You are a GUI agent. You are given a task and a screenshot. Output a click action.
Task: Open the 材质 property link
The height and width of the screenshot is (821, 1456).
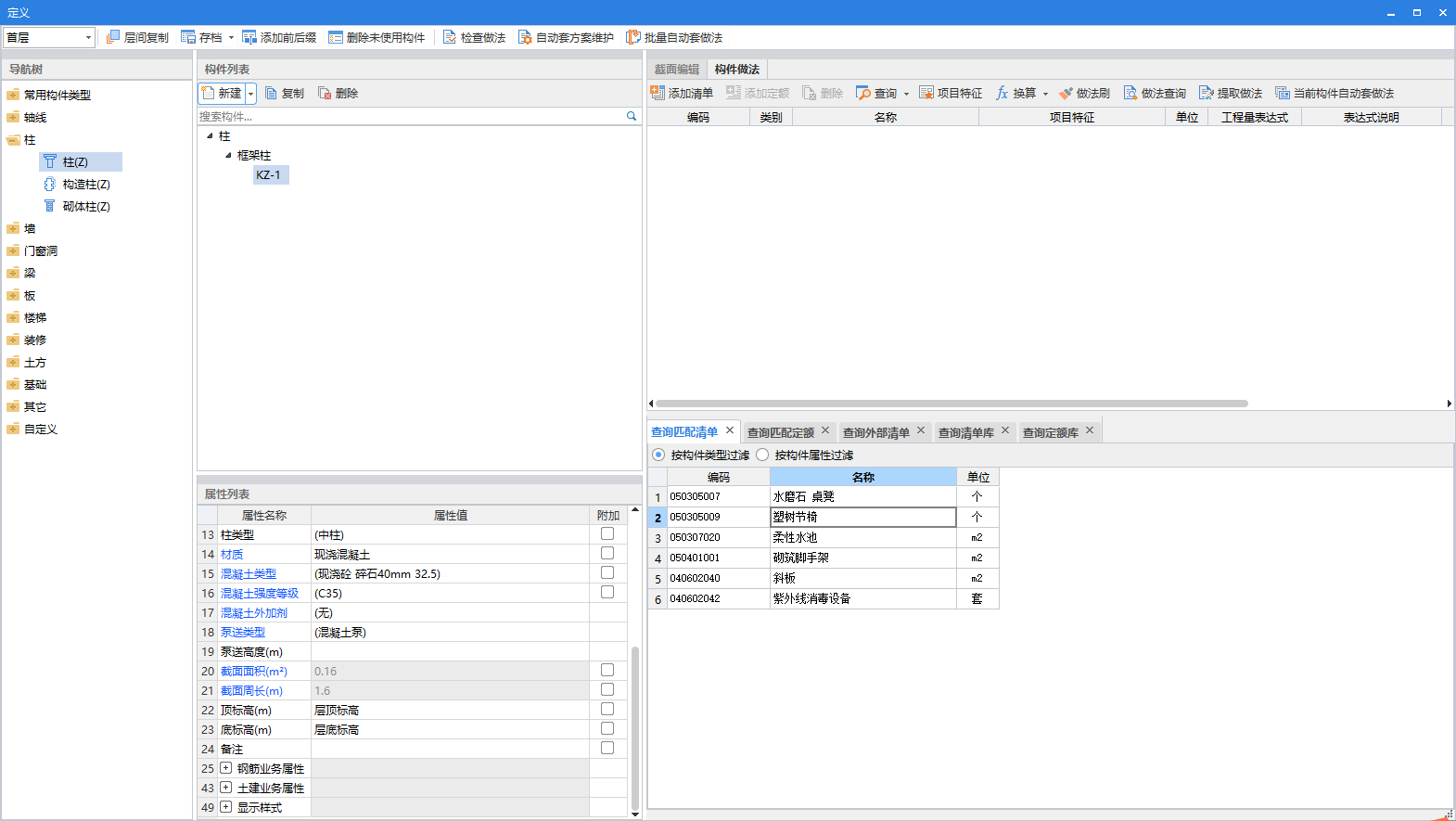pos(232,554)
